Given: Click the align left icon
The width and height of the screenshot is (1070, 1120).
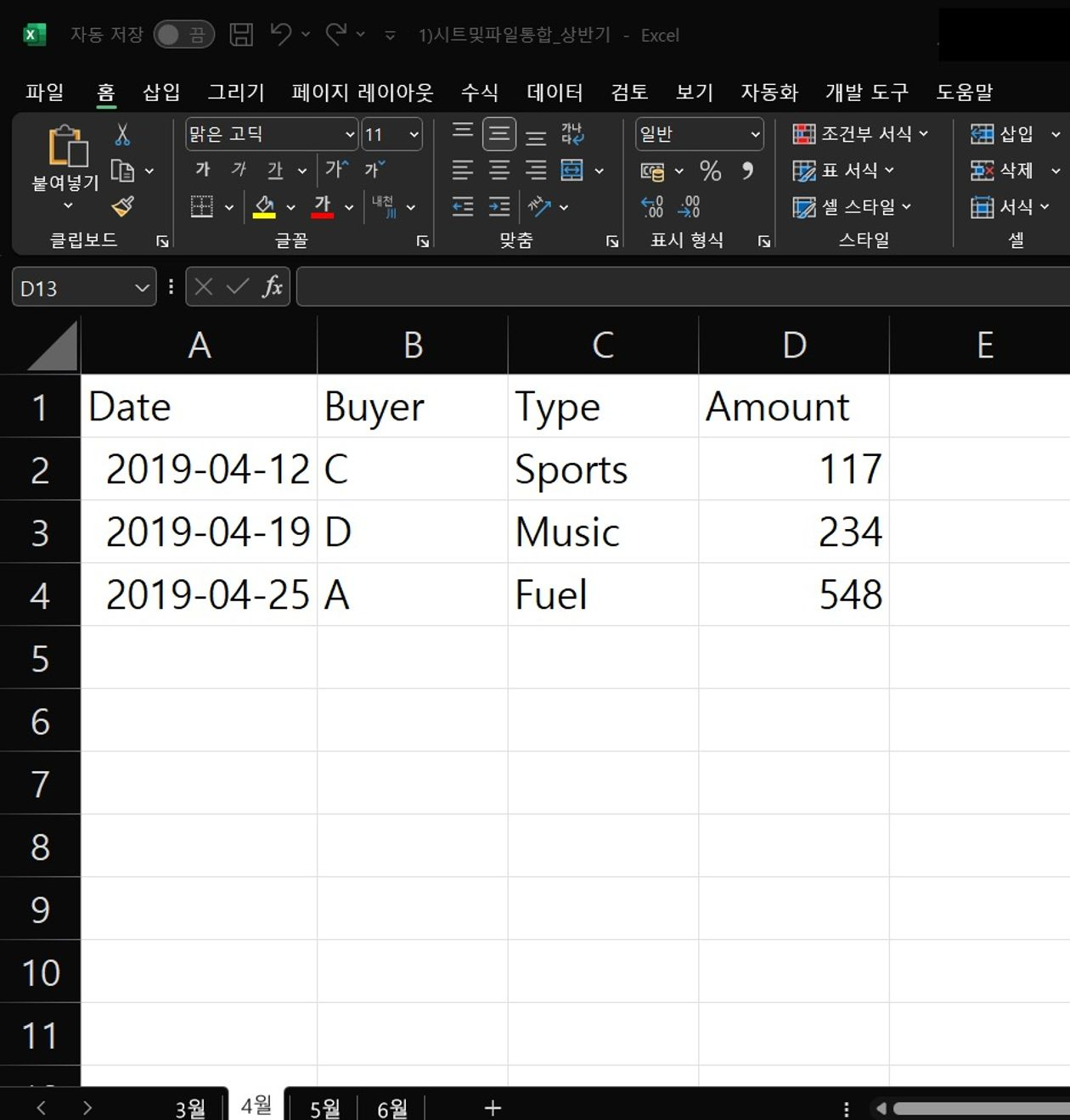Looking at the screenshot, I should [463, 170].
